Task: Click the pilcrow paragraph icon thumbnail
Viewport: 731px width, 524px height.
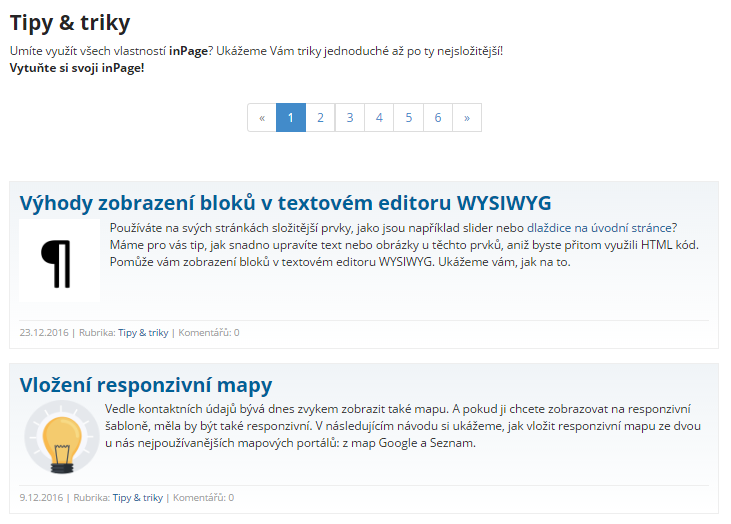Action: point(59,261)
